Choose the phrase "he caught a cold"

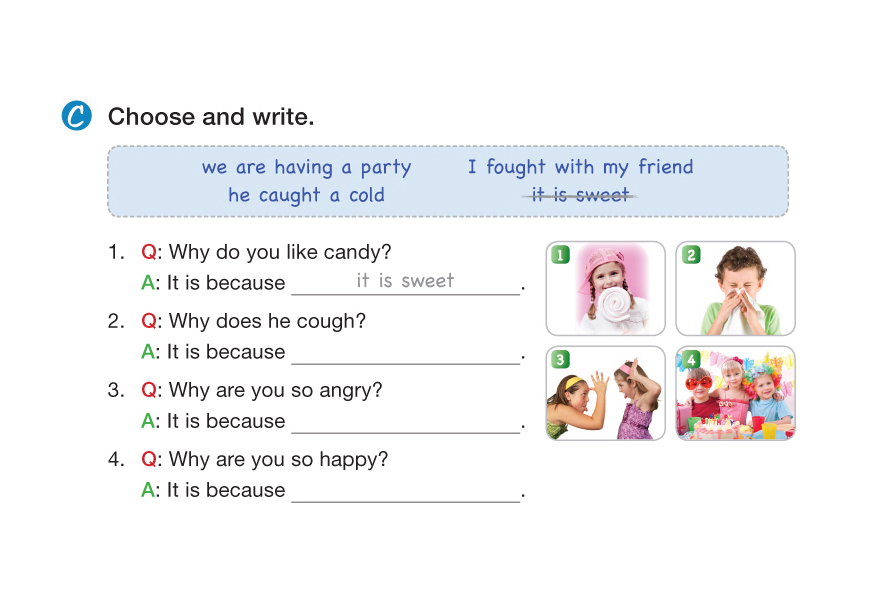306,195
